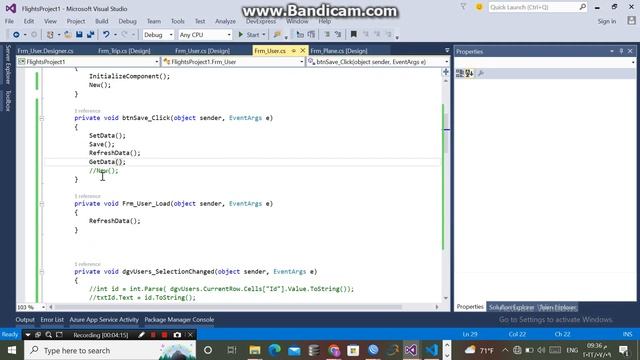Click the uncomment lines toolbar icon
The image size is (640, 360).
338,35
